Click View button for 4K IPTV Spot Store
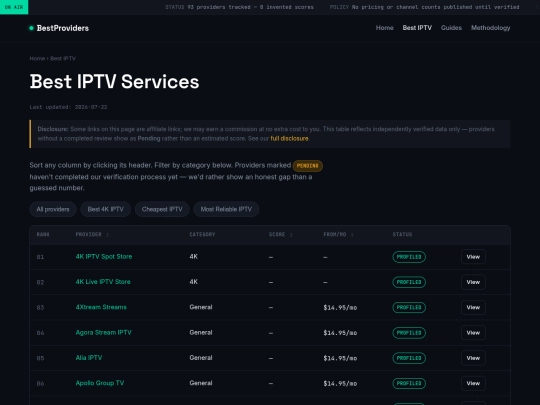The width and height of the screenshot is (540, 405). [x=473, y=257]
